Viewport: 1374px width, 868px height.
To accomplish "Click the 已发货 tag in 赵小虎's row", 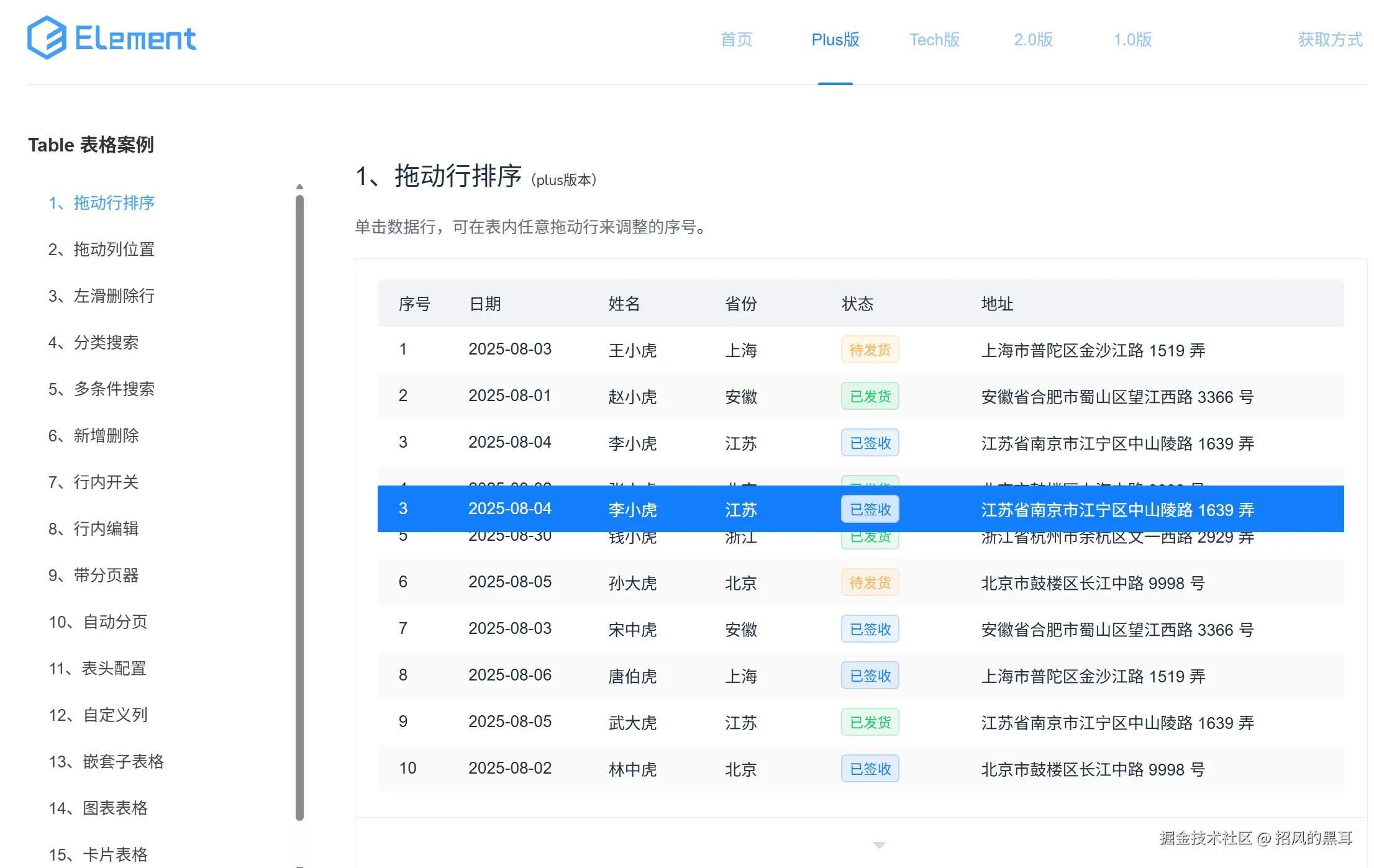I will click(870, 396).
